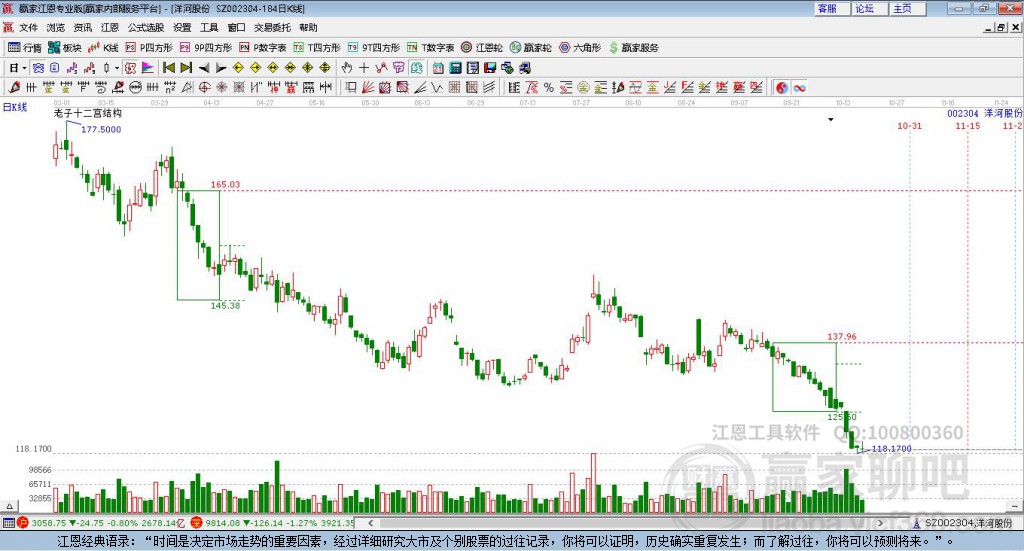Open the 赢家轮 wheel tool
Image resolution: width=1024 pixels, height=551 pixels.
[530, 48]
